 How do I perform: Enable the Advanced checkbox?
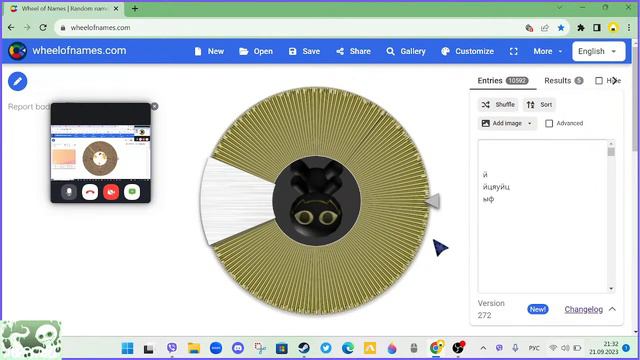[x=549, y=123]
